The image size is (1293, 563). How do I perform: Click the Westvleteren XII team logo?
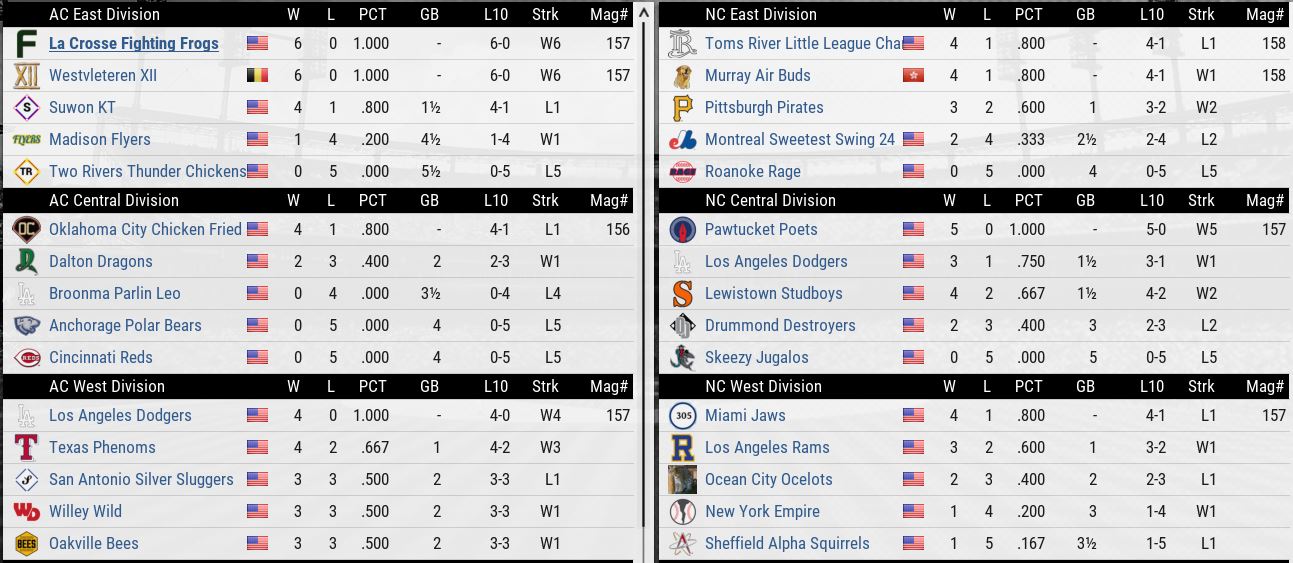click(x=27, y=75)
